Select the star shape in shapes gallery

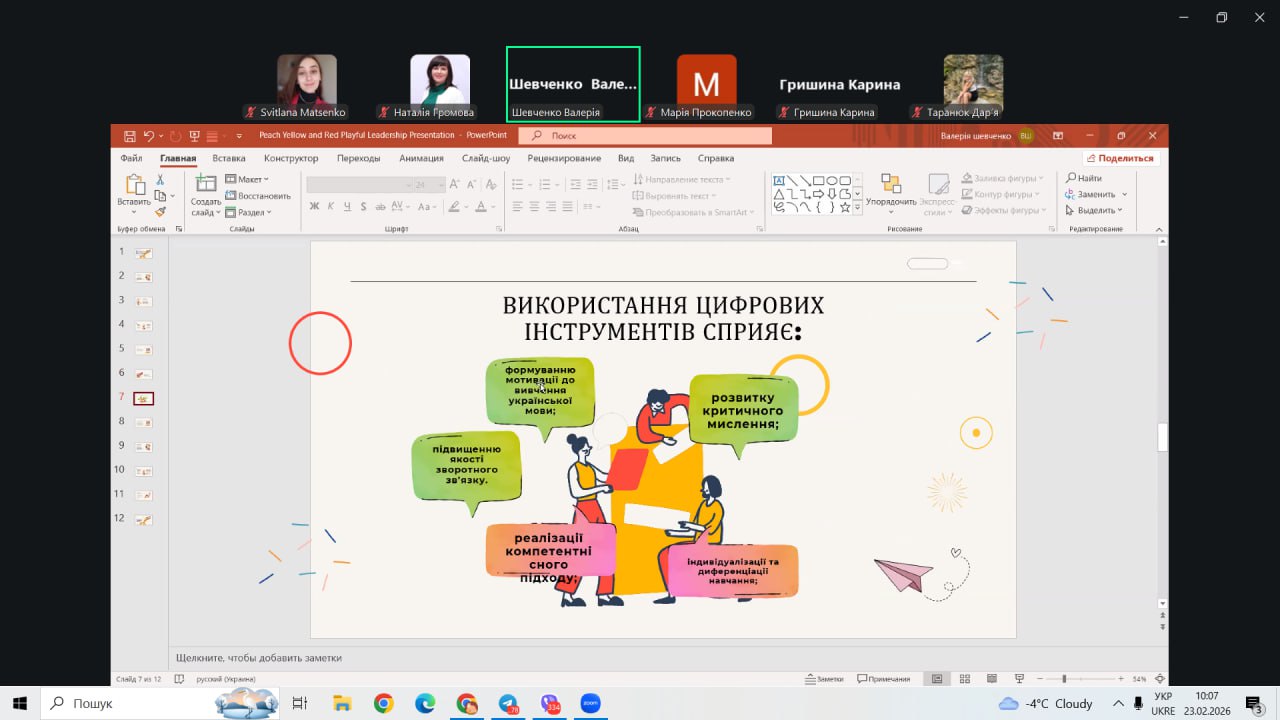tap(845, 207)
